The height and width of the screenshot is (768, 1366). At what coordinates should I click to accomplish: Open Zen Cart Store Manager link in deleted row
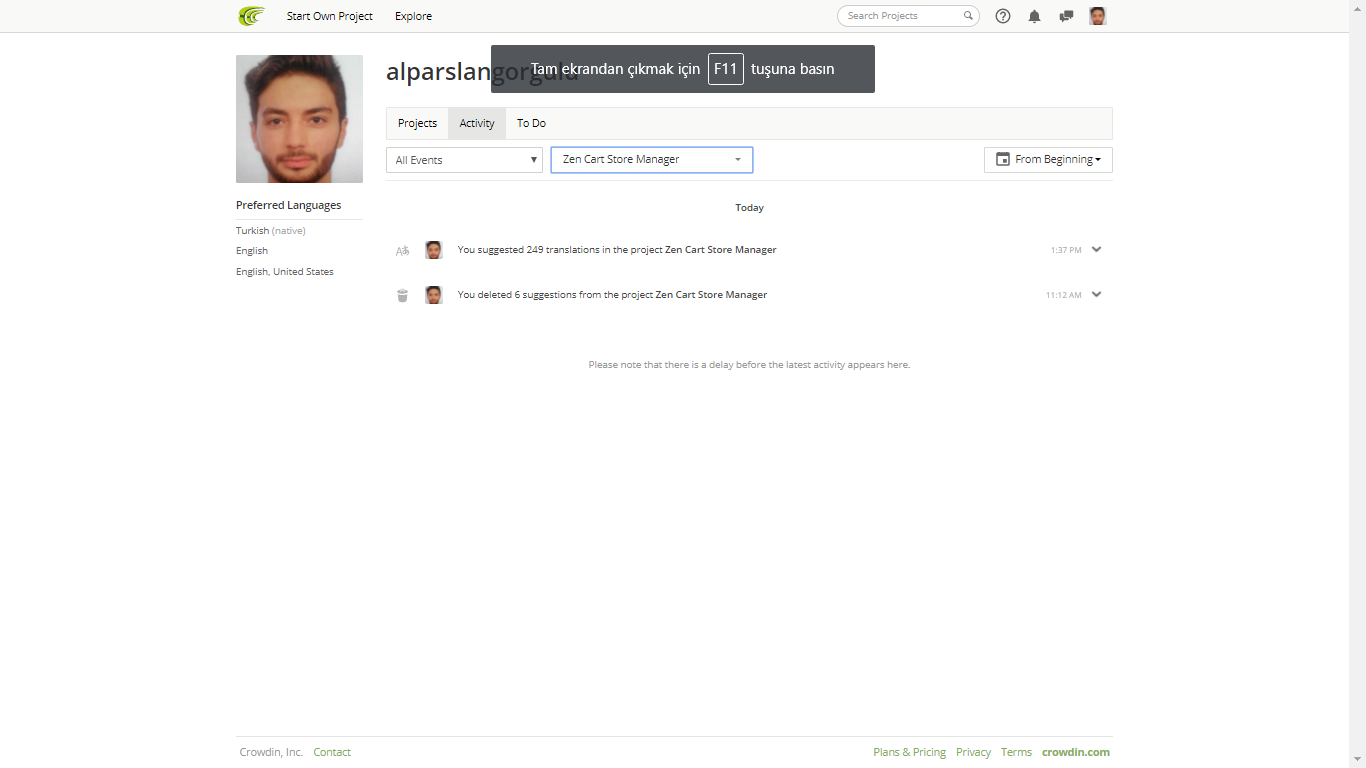point(711,295)
